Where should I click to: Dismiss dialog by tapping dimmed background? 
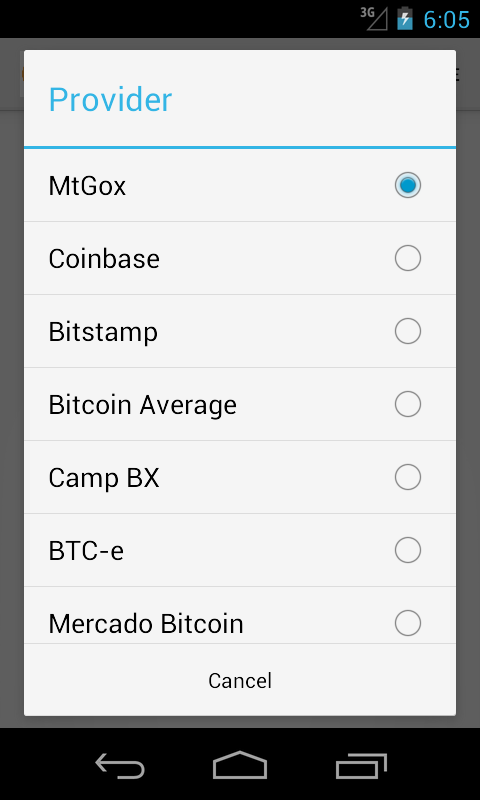click(x=11, y=383)
